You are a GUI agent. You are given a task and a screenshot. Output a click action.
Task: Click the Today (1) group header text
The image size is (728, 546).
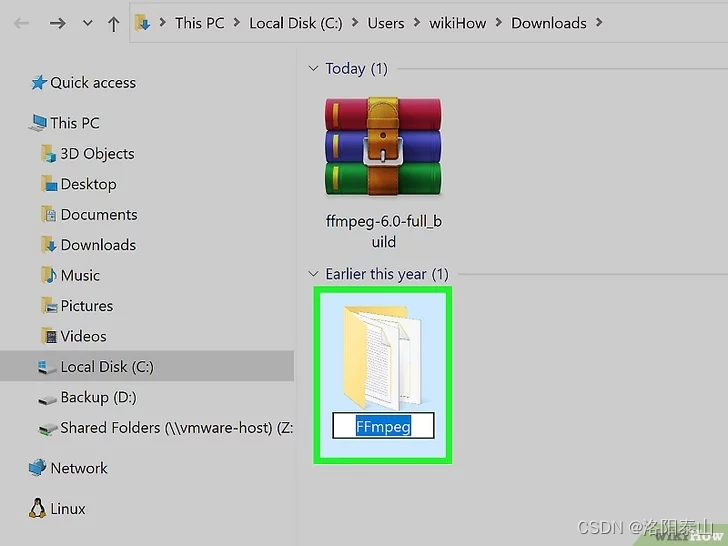click(x=356, y=69)
